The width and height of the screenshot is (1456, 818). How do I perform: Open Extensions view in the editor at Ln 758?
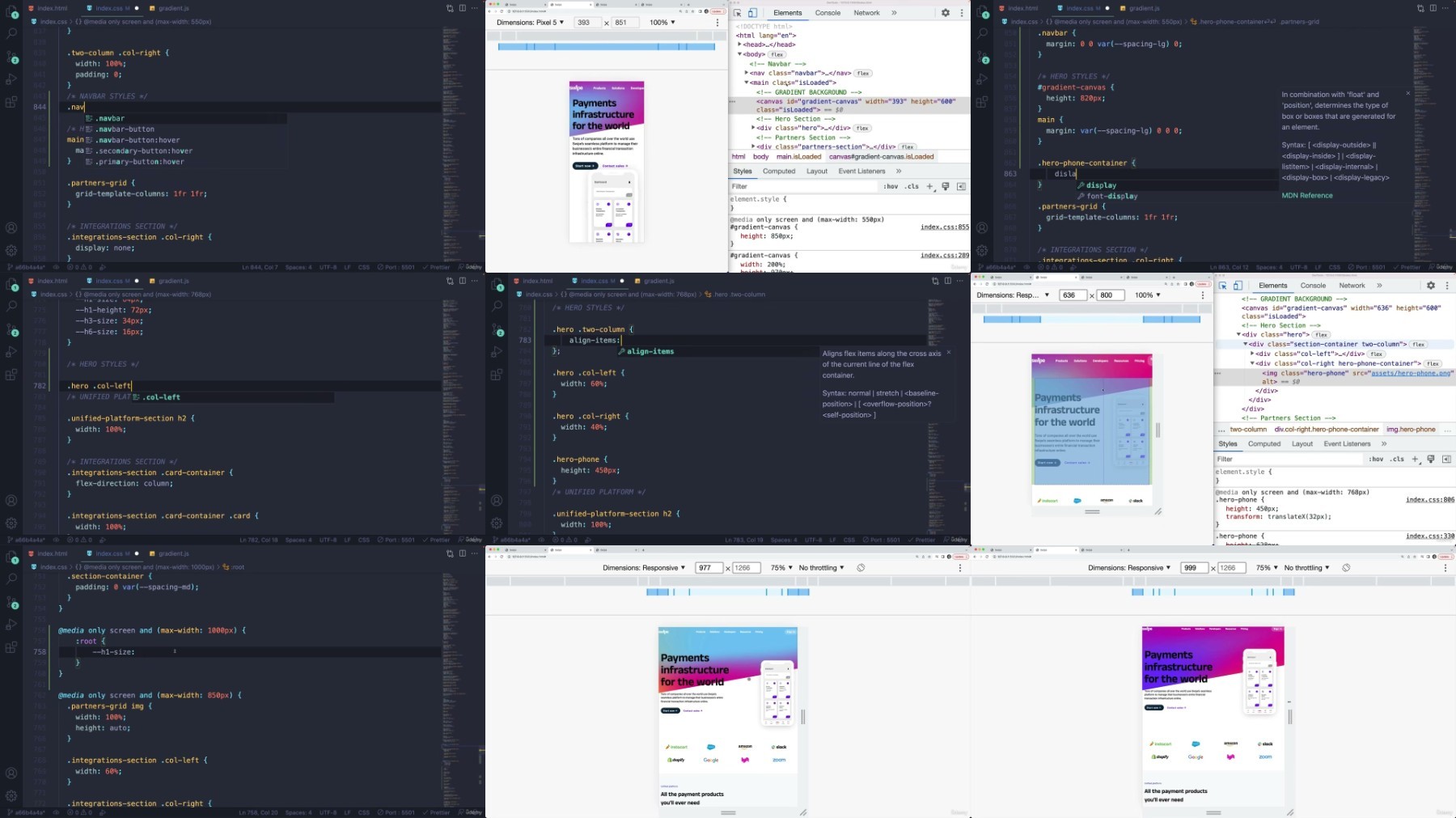click(11, 647)
